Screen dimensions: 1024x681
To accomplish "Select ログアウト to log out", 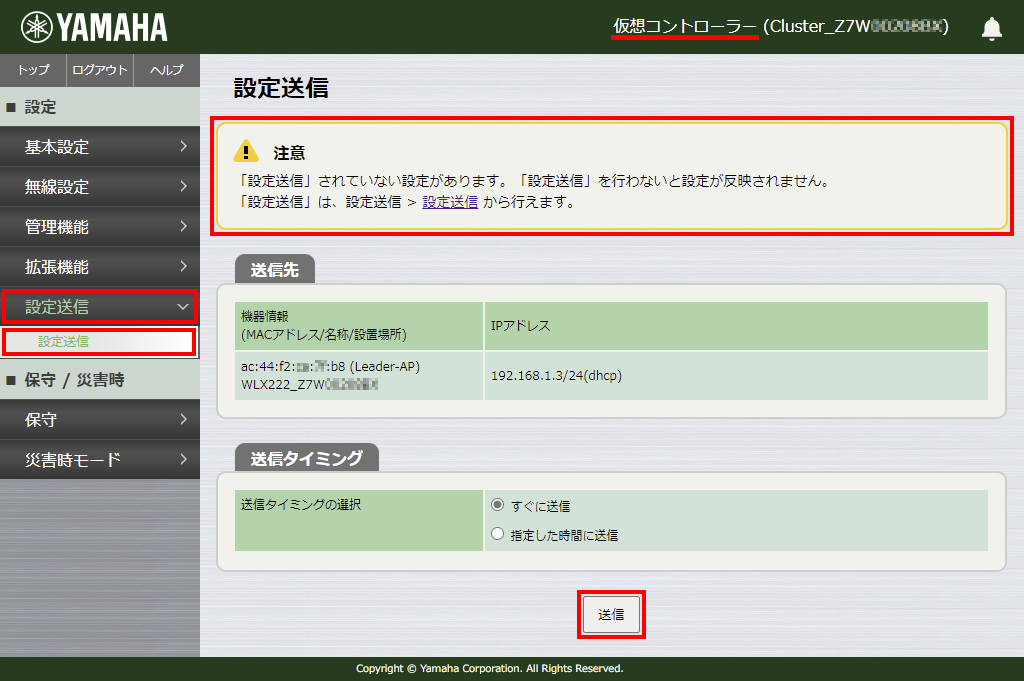I will click(99, 70).
